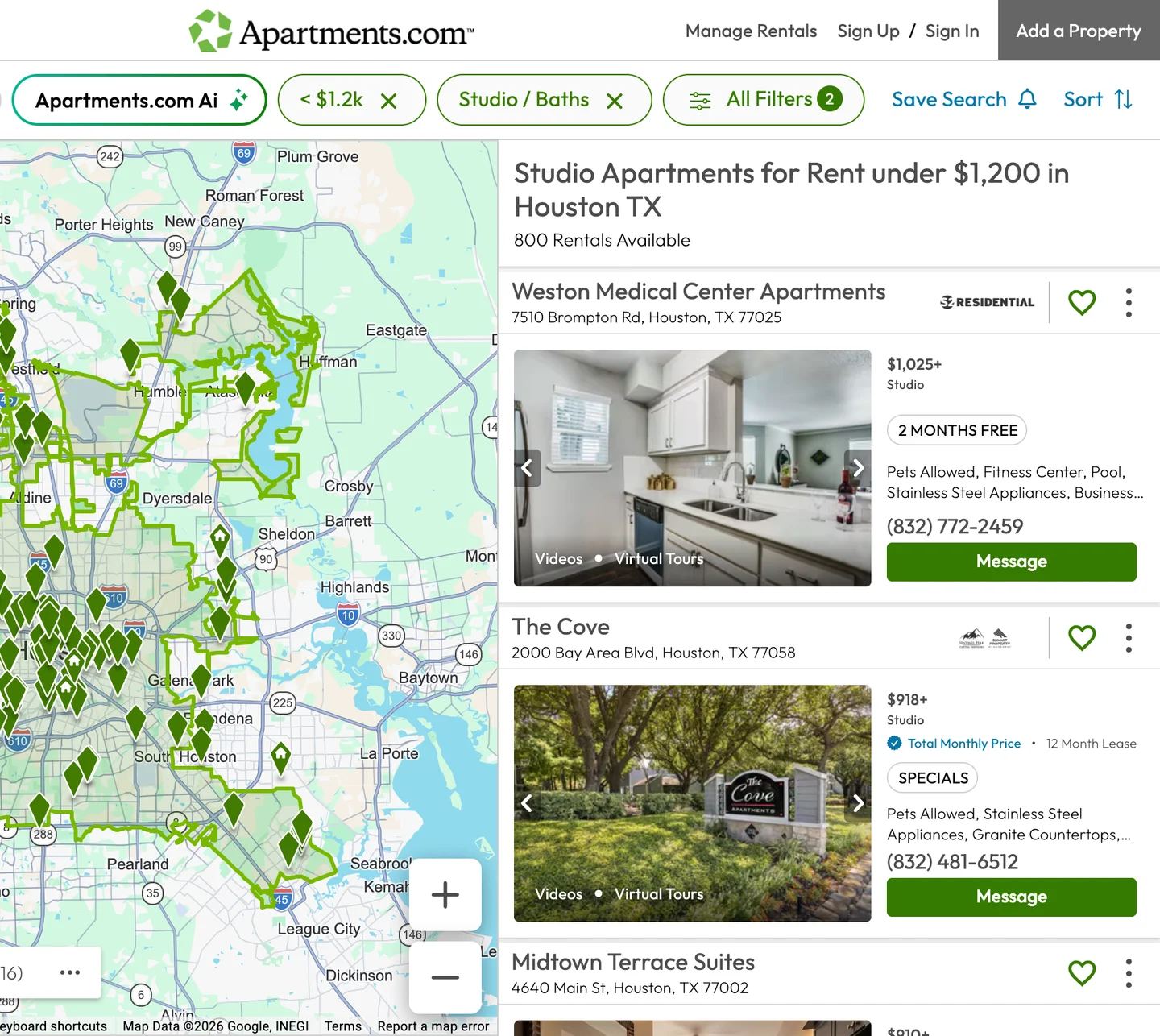Image resolution: width=1160 pixels, height=1036 pixels.
Task: Favorite Weston Medical Center Apartments
Action: 1082,303
